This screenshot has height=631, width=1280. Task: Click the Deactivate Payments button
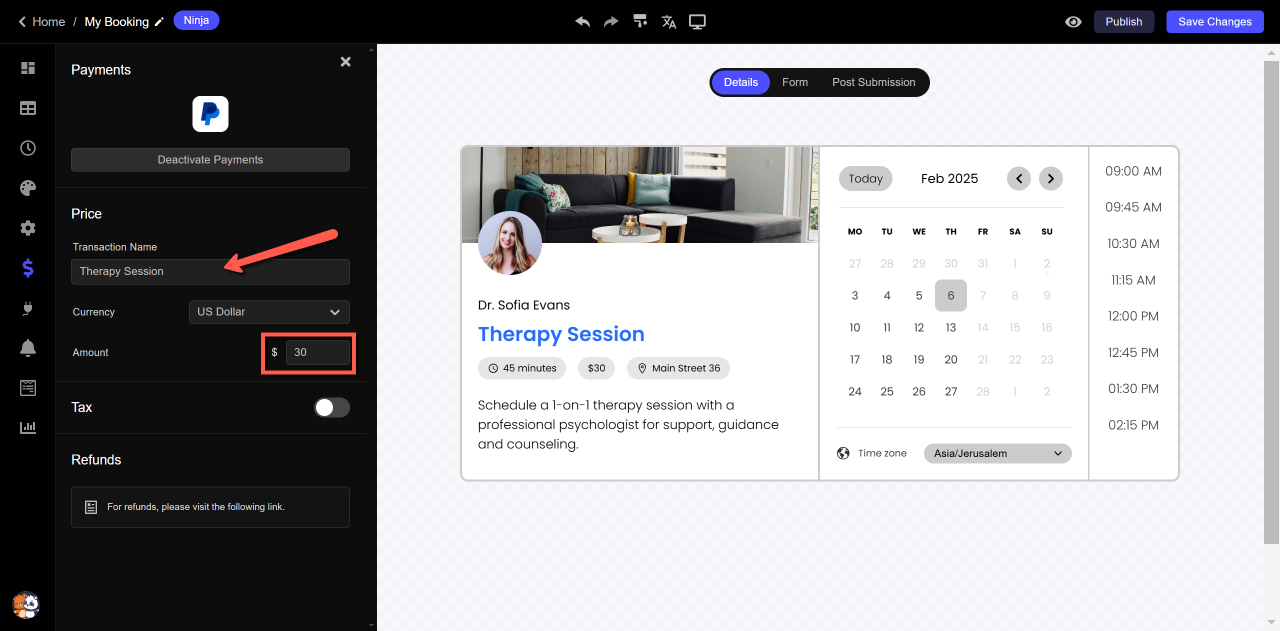(x=210, y=160)
